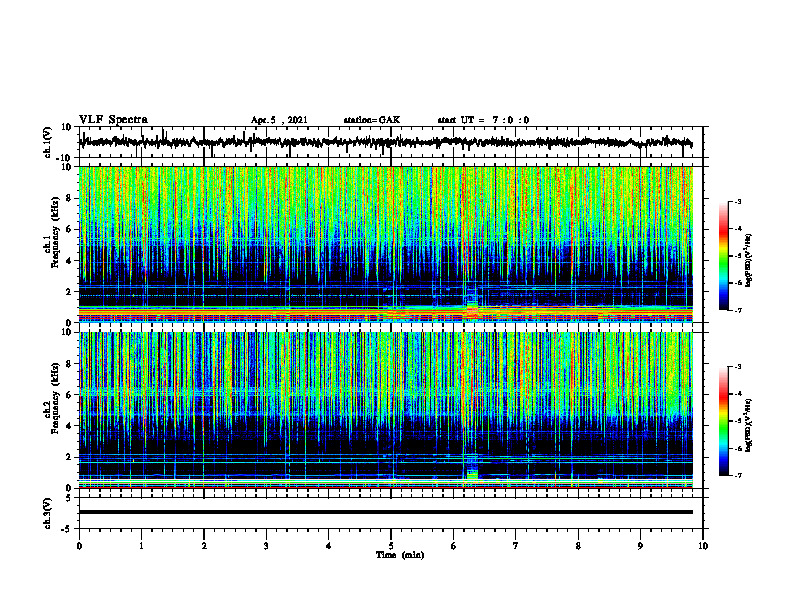792x612 pixels.
Task: Click the time axis tick label "5" below the plots
Action: point(391,546)
